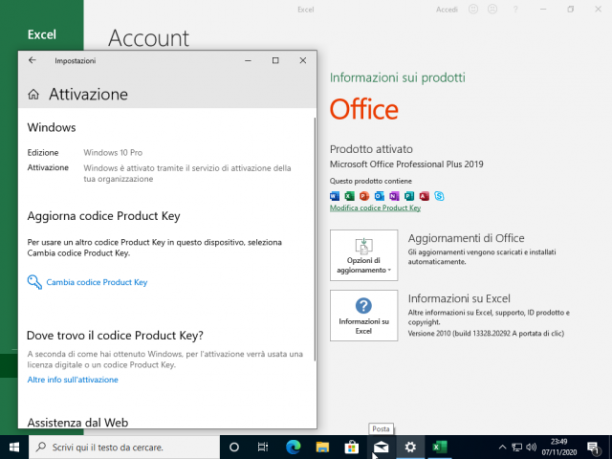Click the Skype icon in product list

click(439, 196)
